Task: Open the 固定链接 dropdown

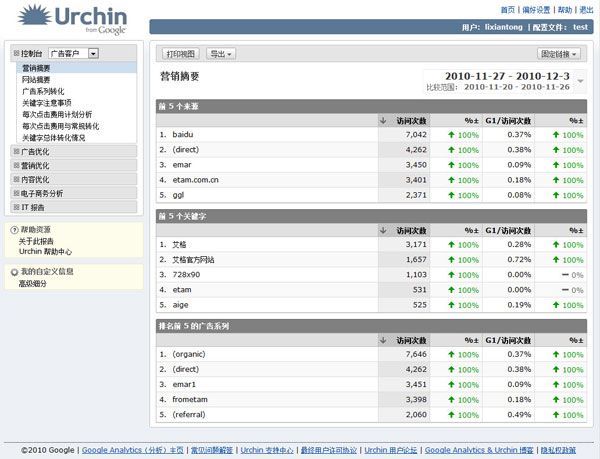Action: click(x=558, y=54)
